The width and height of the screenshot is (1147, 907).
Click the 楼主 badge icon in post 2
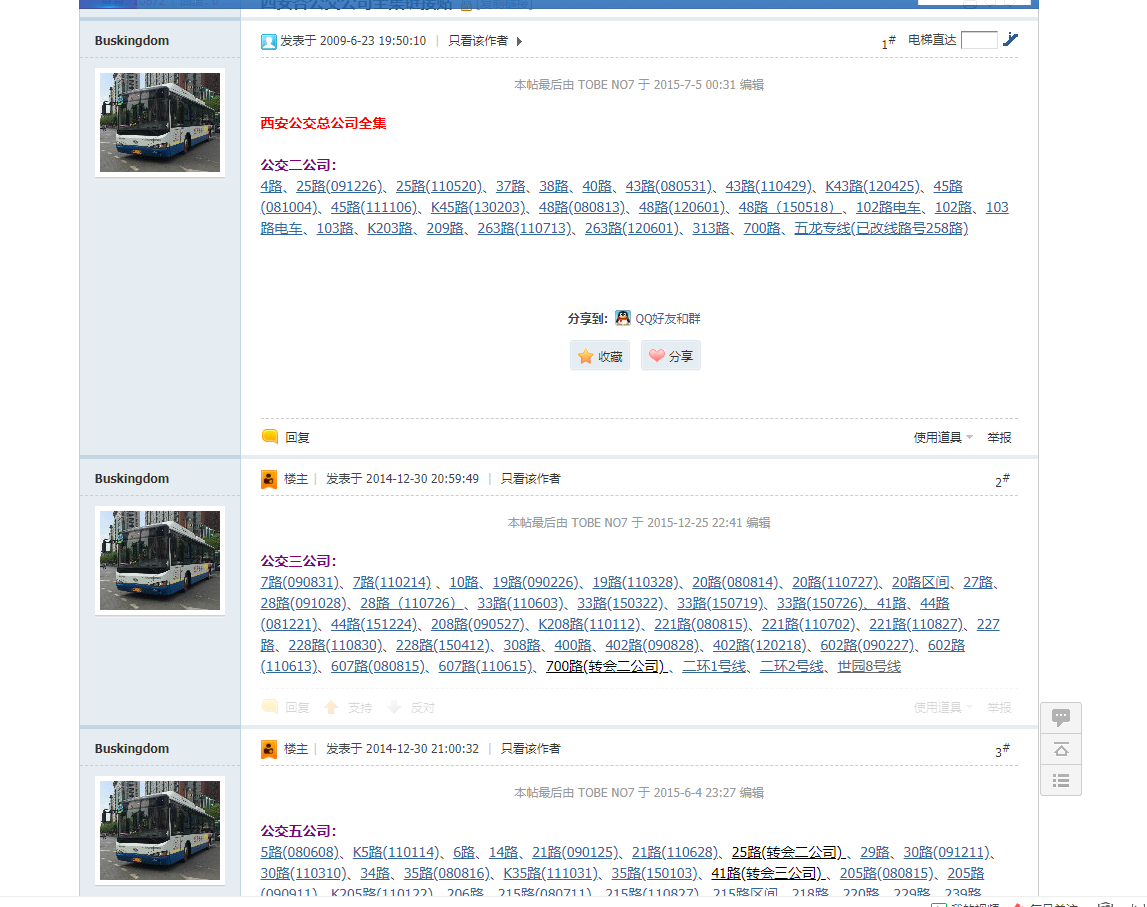269,479
